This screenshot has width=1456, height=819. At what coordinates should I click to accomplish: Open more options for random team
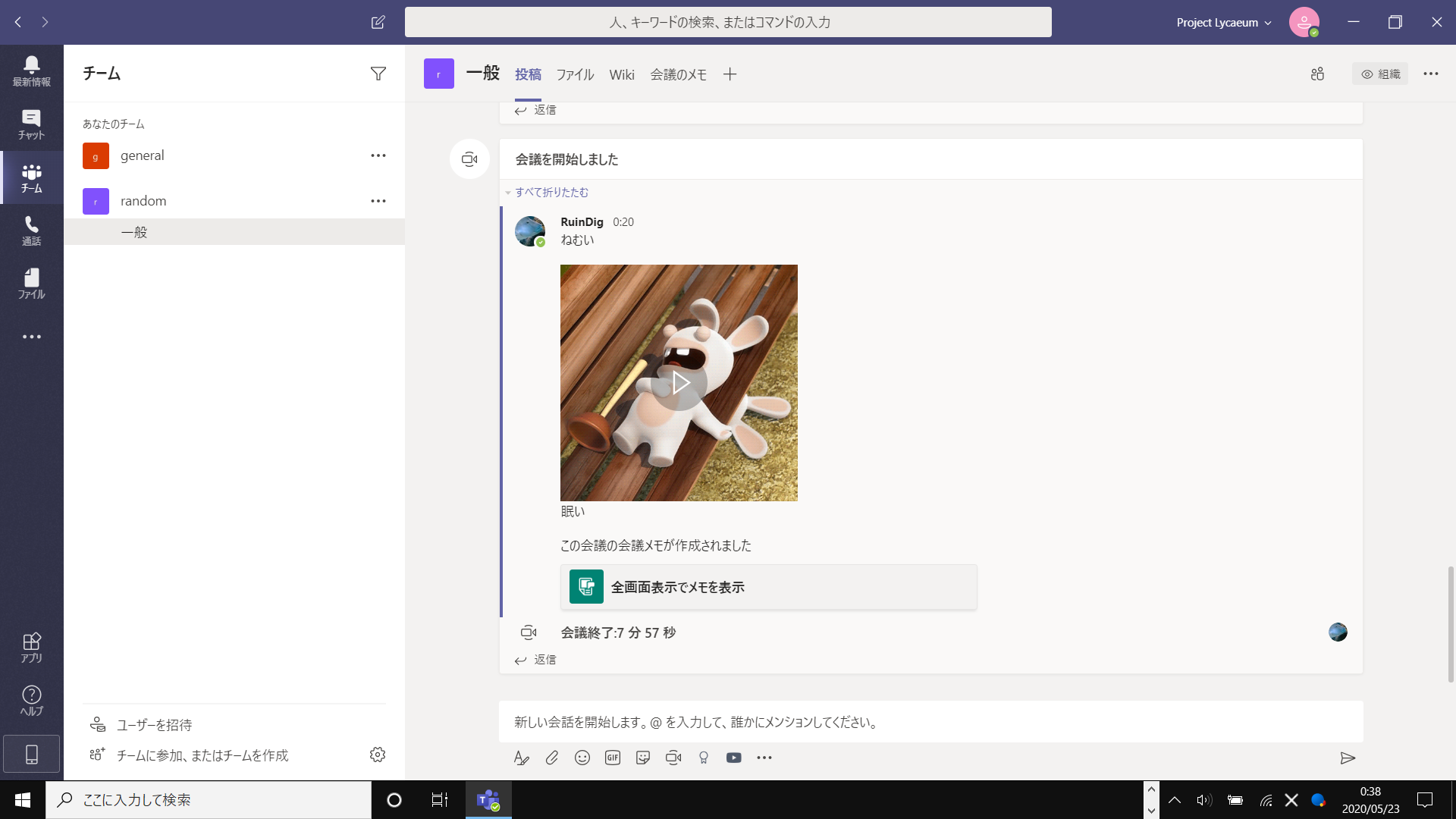(378, 201)
